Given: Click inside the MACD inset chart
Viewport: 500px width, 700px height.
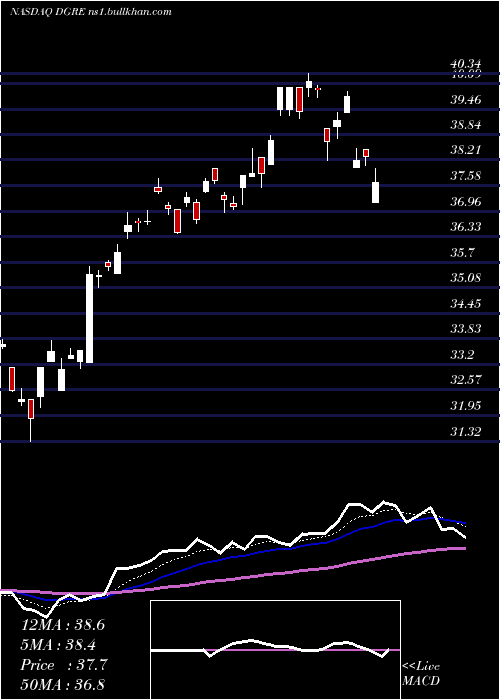Looking at the screenshot, I should coord(275,650).
